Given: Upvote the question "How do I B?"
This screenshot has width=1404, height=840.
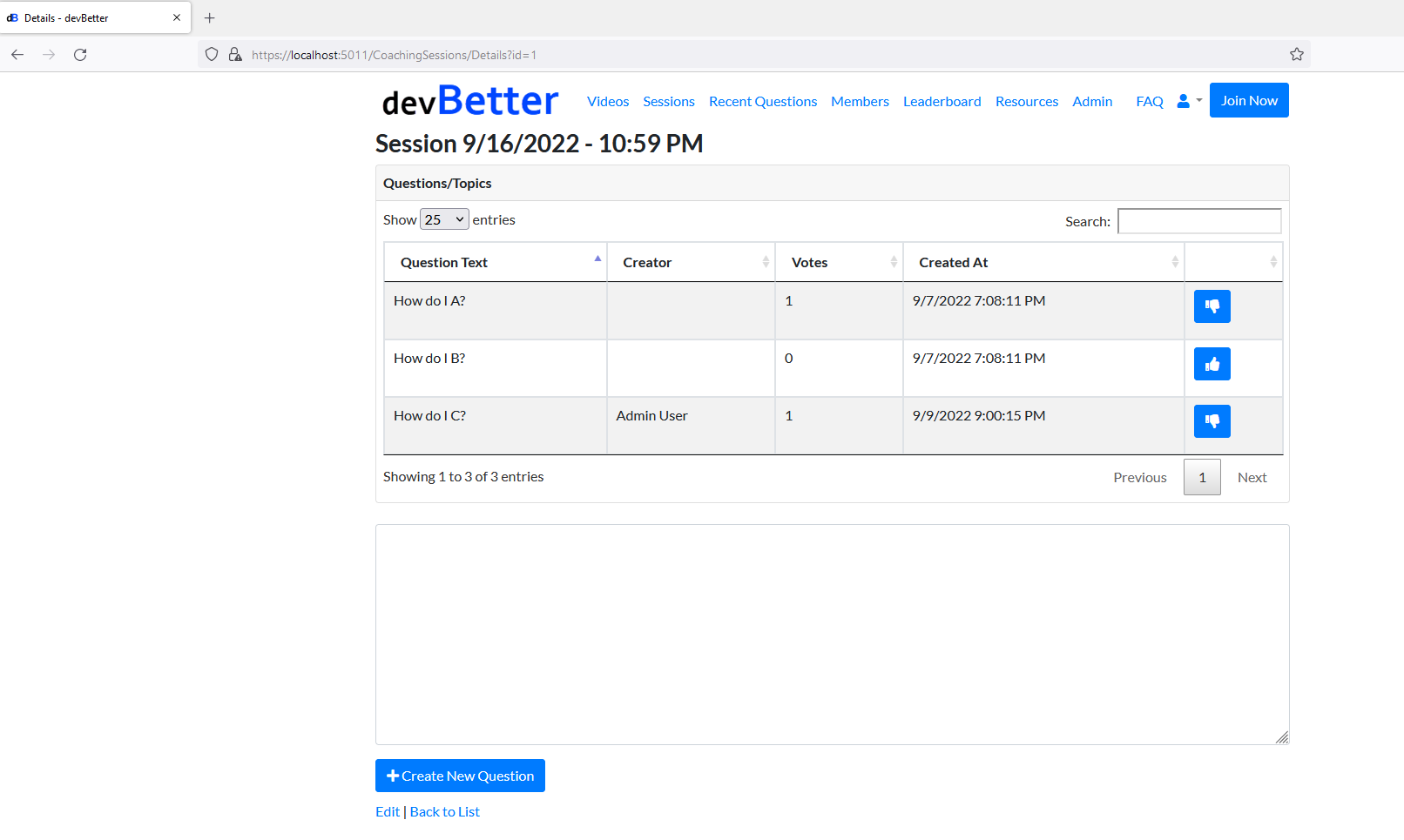Looking at the screenshot, I should click(1212, 363).
